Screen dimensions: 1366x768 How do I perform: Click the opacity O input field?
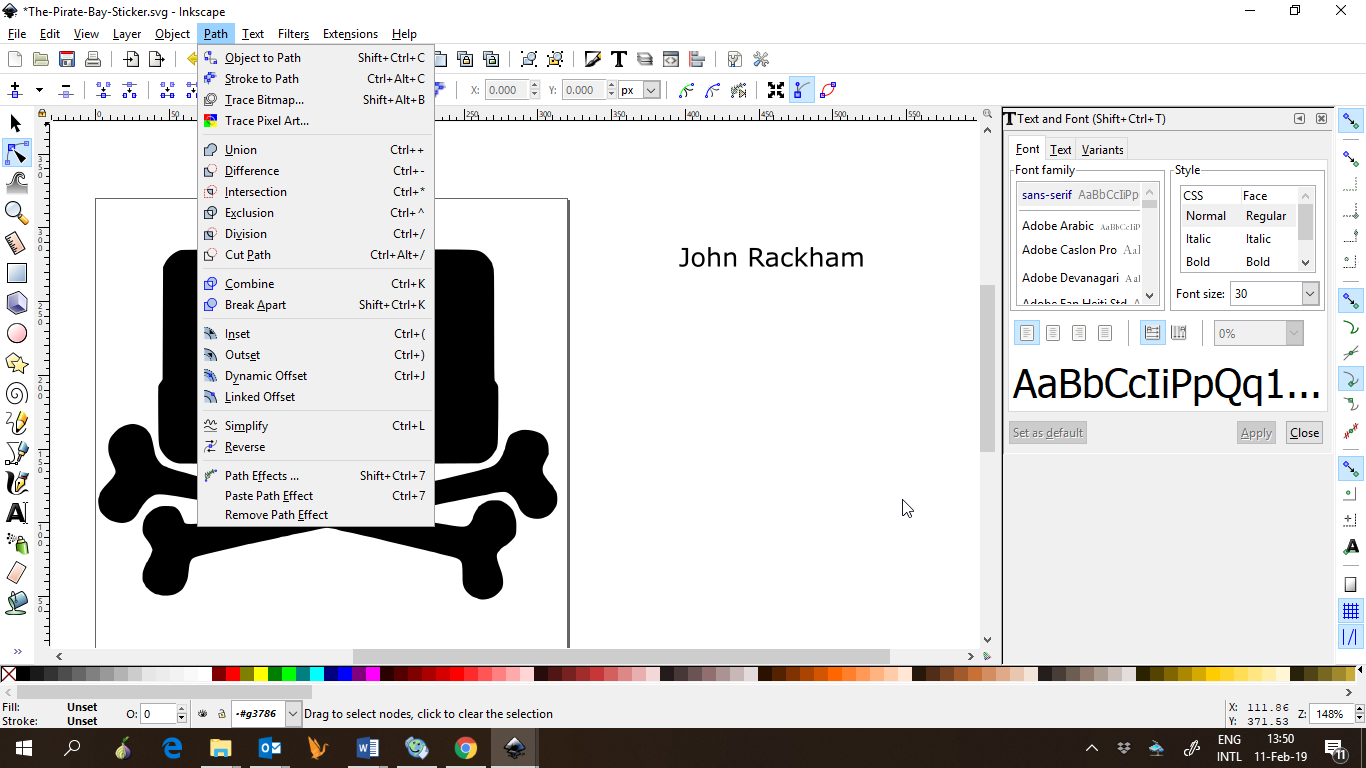click(158, 714)
